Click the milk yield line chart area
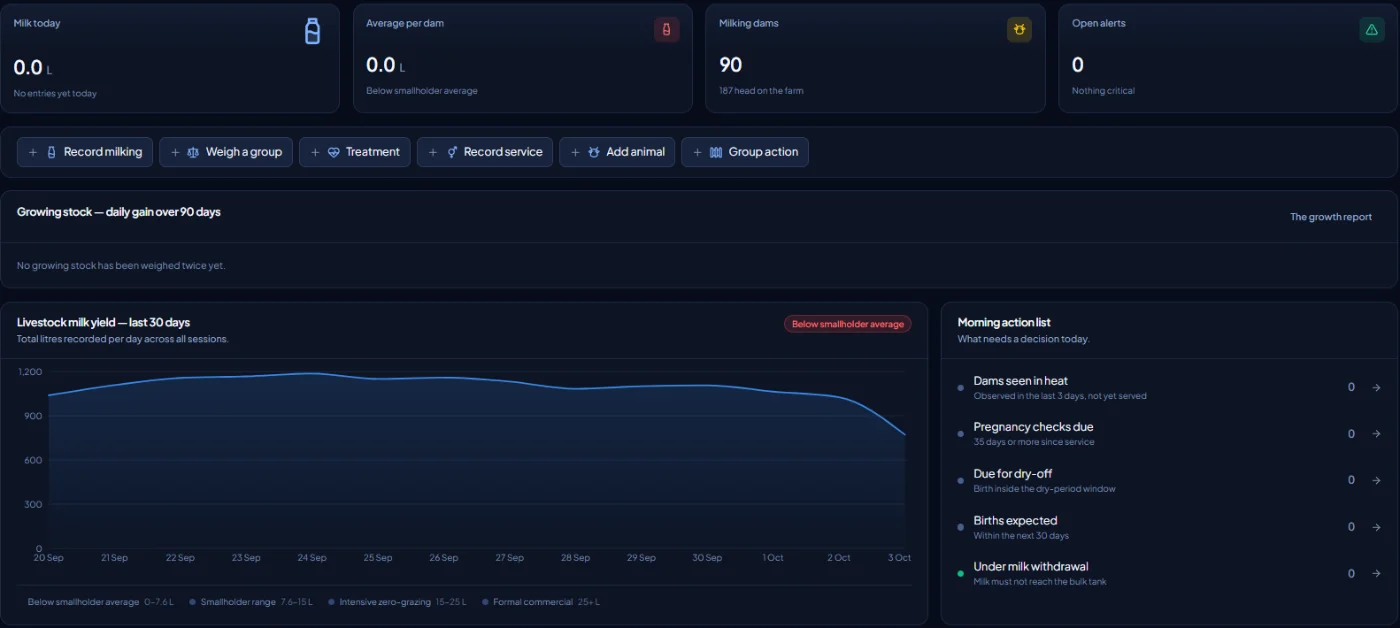 pyautogui.click(x=476, y=460)
